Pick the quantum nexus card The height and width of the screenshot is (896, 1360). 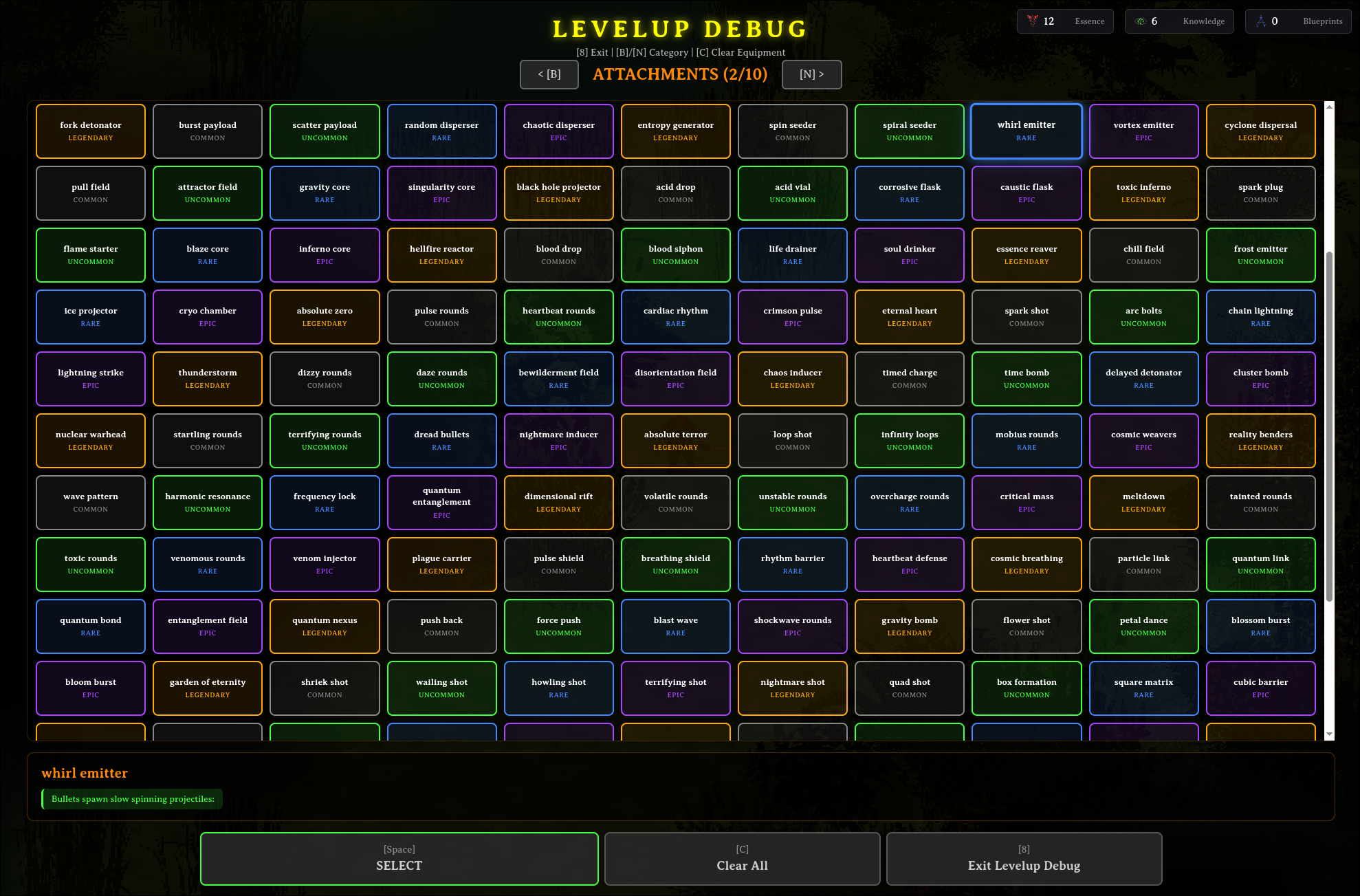[x=325, y=626]
